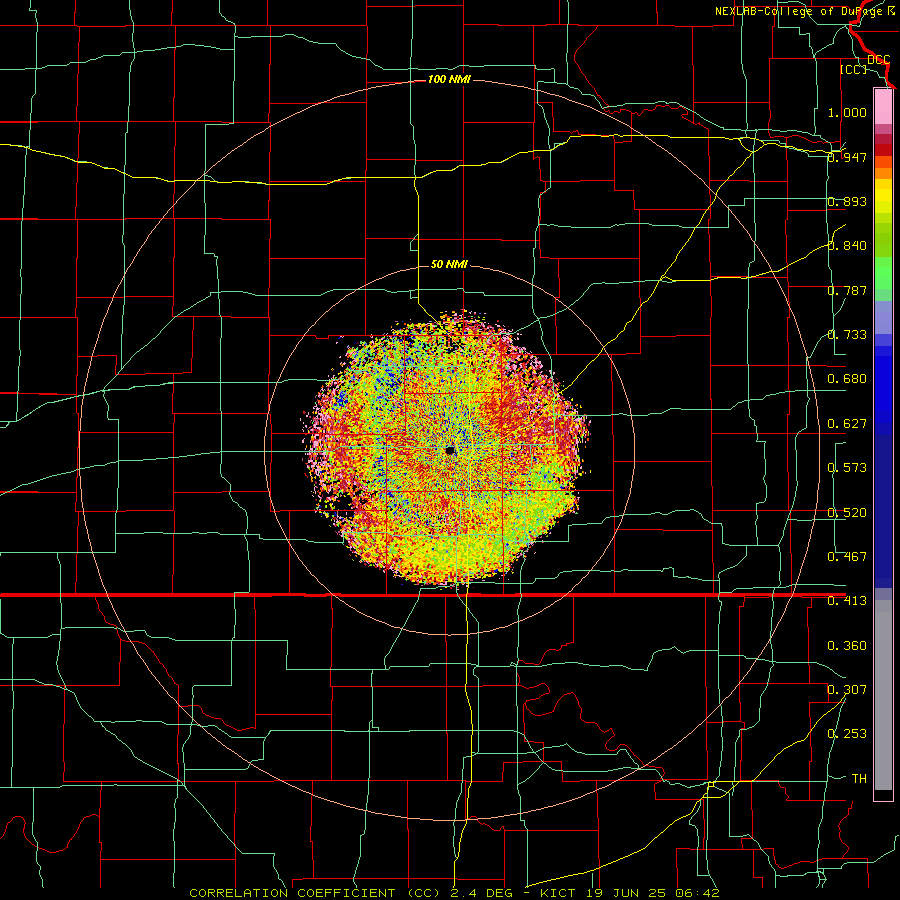The image size is (900, 900).
Task: Click the 0.627 color scale value
Action: coord(847,424)
